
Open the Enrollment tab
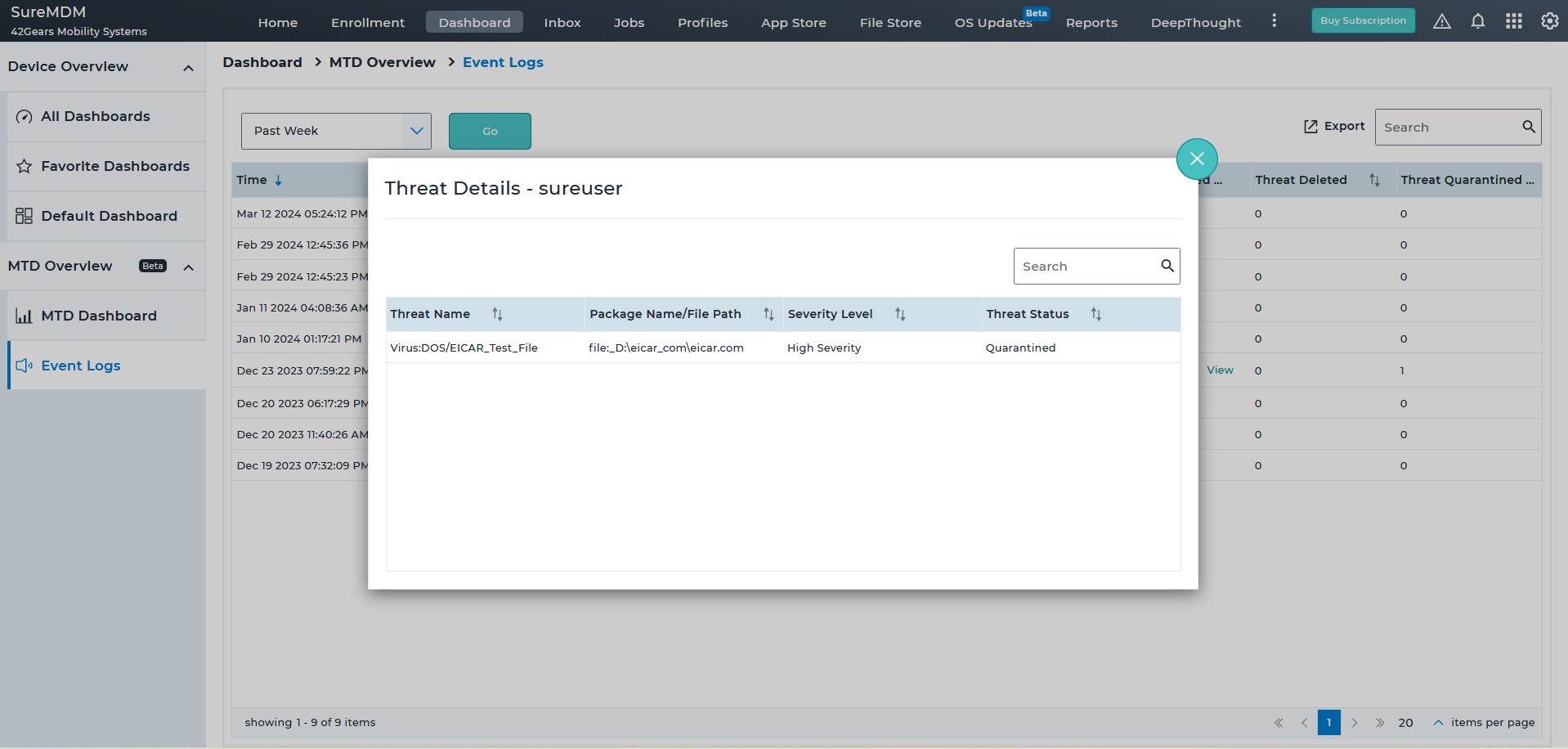pyautogui.click(x=368, y=22)
